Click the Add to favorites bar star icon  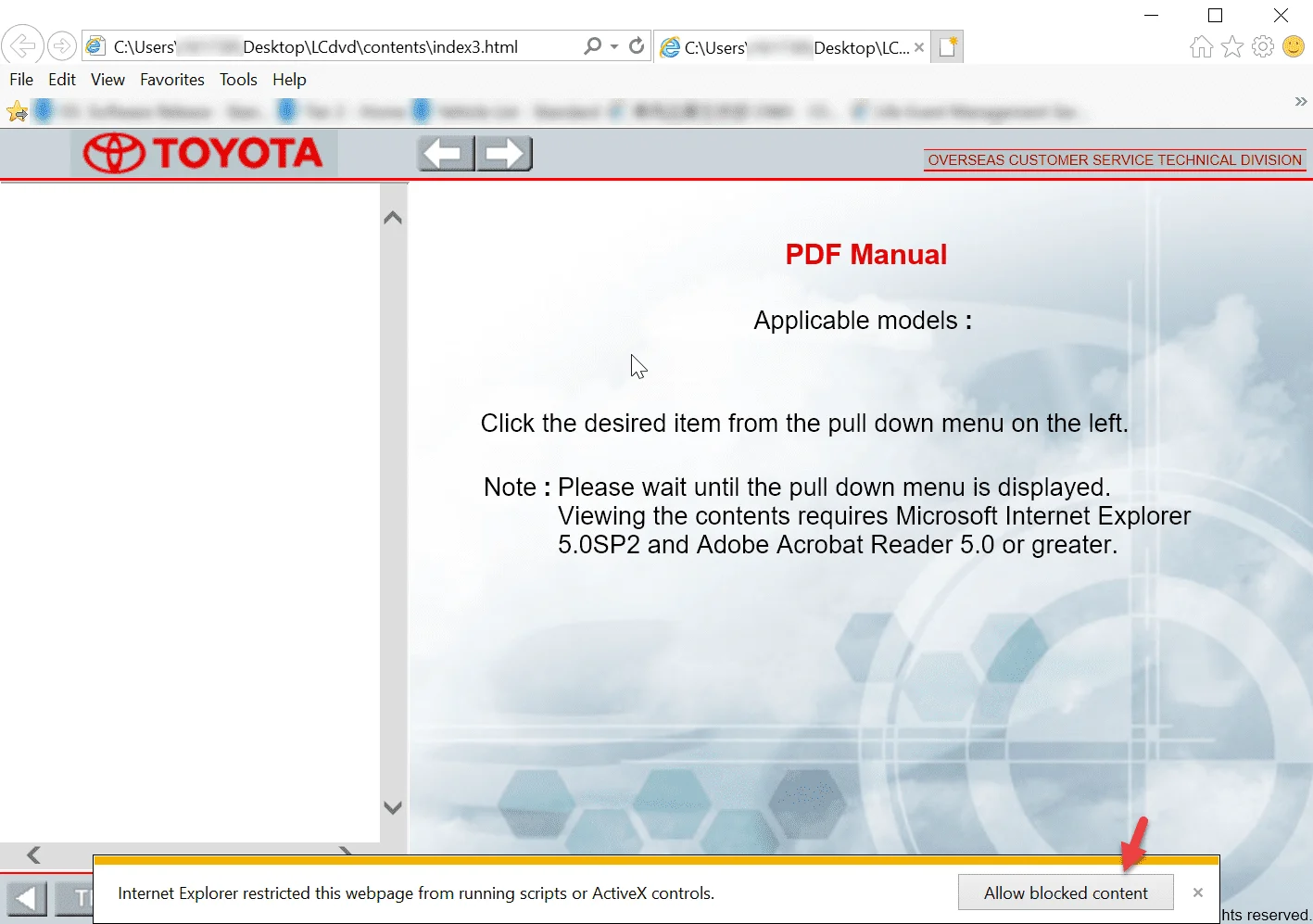(x=18, y=112)
